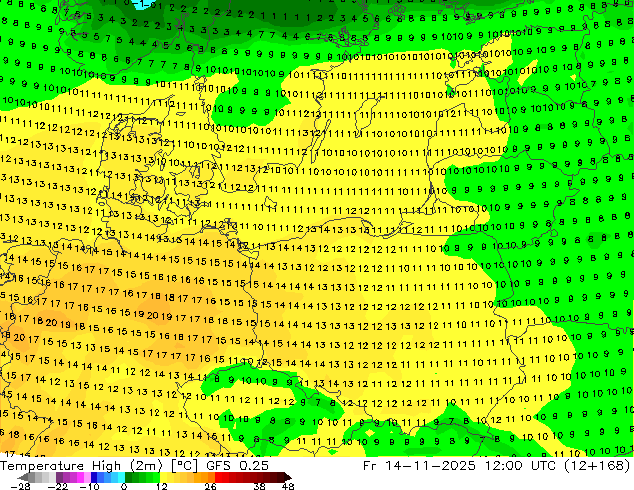Click the "GFS 0.25" model label
The height and width of the screenshot is (490, 634).
(237, 466)
